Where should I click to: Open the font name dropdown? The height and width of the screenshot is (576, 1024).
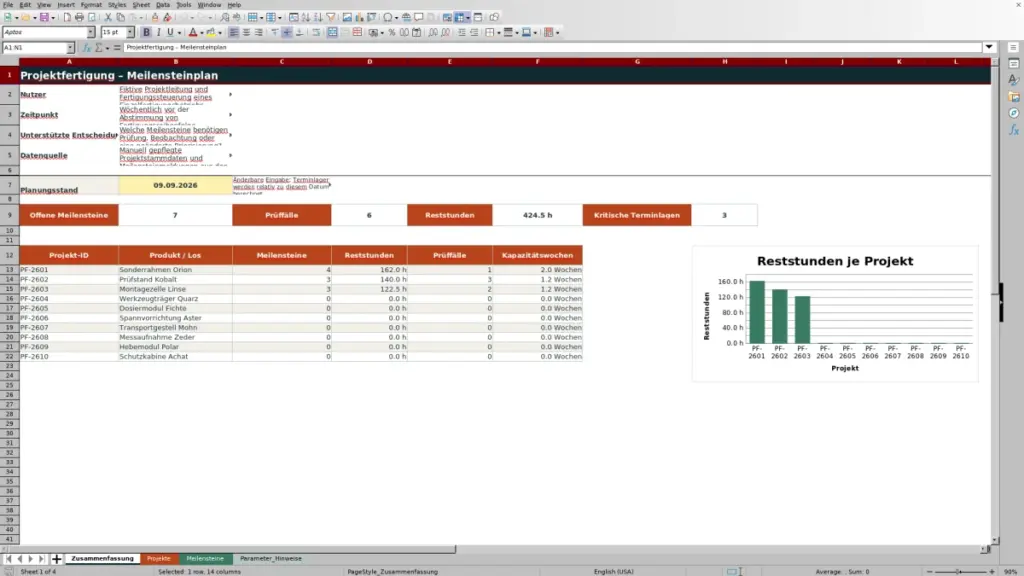point(91,33)
